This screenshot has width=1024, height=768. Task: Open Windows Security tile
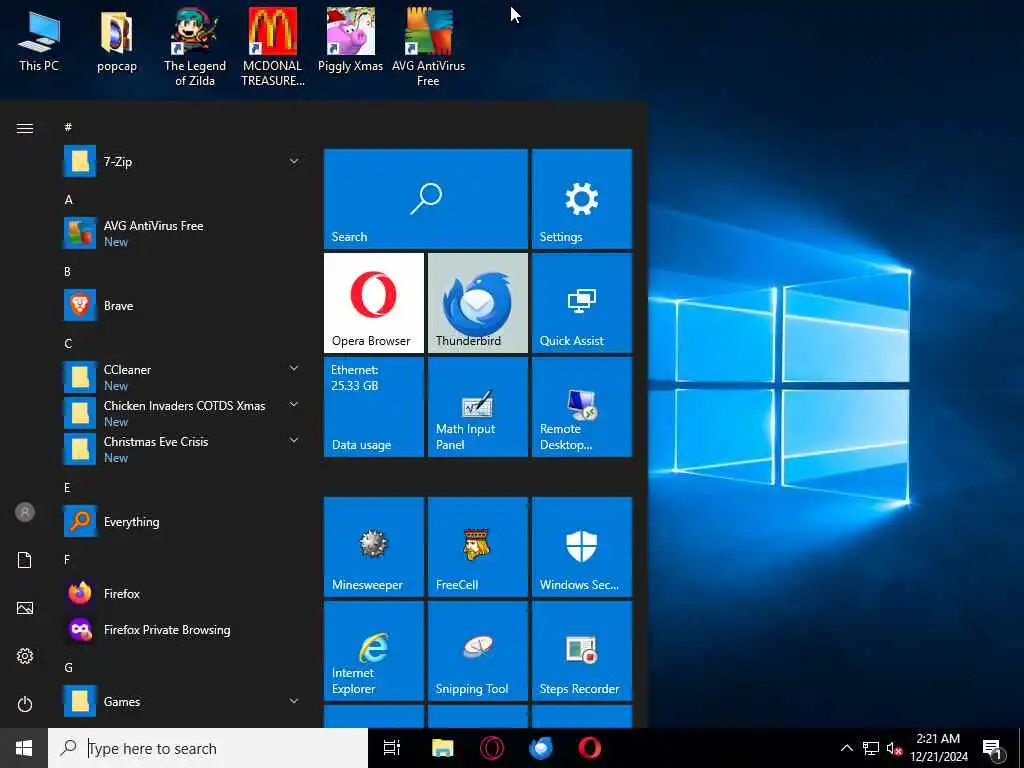[x=582, y=547]
